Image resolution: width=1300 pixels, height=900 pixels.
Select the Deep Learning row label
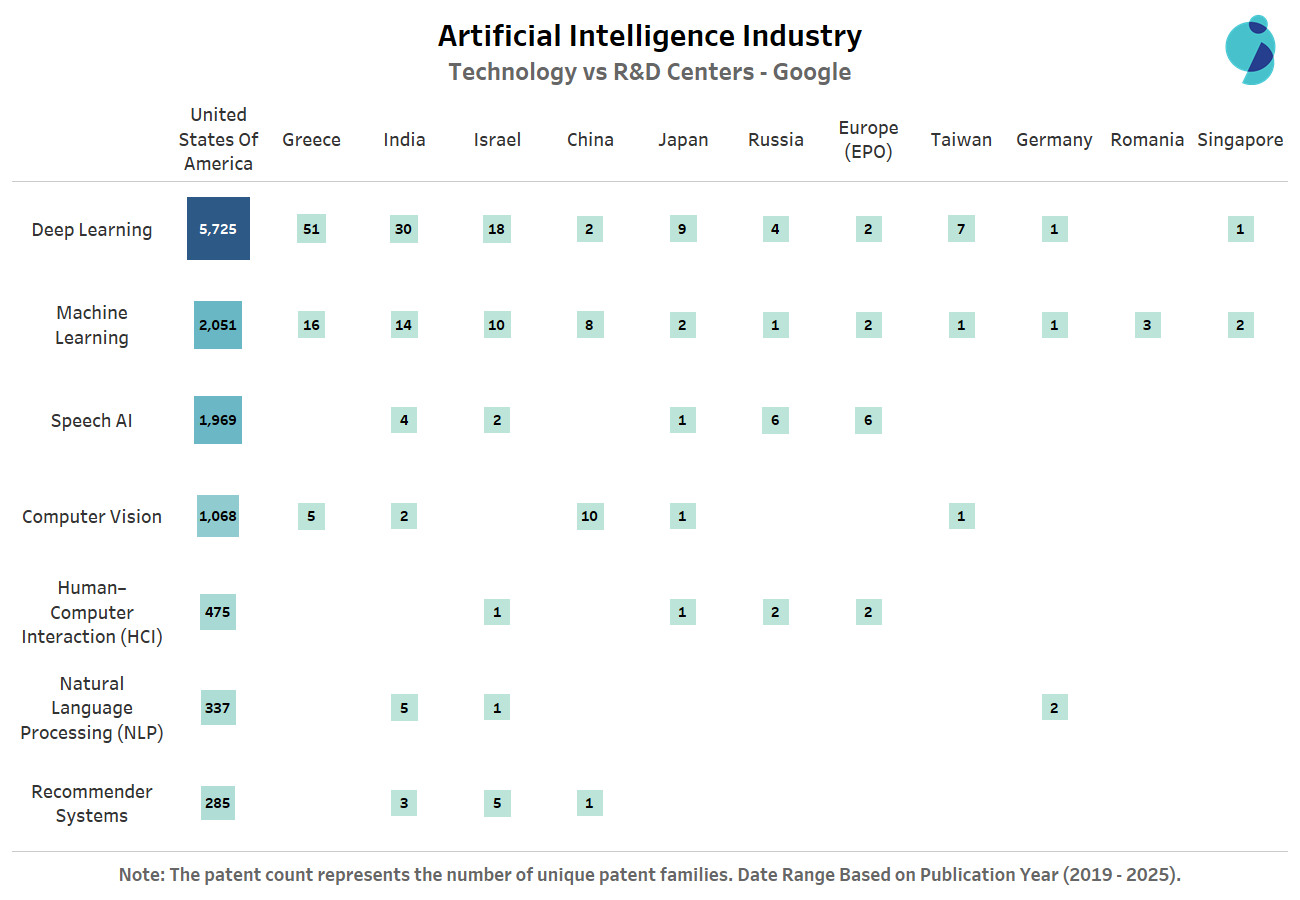tap(92, 230)
